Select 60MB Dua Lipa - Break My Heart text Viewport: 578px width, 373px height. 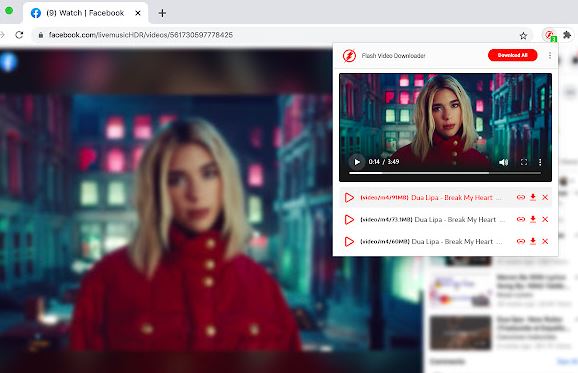pos(431,242)
